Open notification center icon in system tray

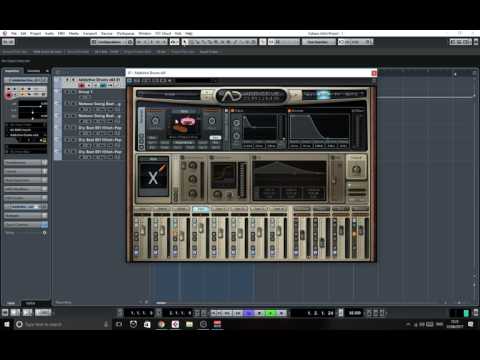pyautogui.click(x=471, y=324)
